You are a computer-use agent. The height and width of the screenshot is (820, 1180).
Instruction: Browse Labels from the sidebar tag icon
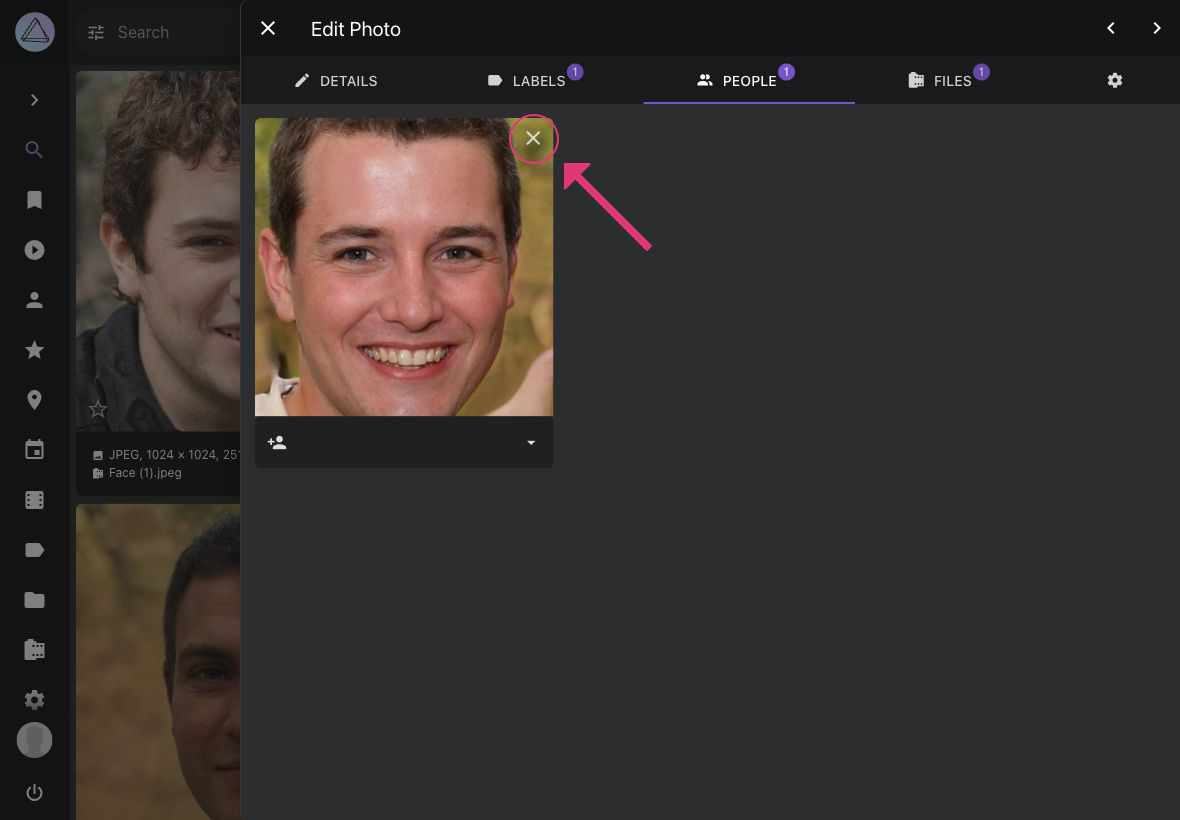34,549
